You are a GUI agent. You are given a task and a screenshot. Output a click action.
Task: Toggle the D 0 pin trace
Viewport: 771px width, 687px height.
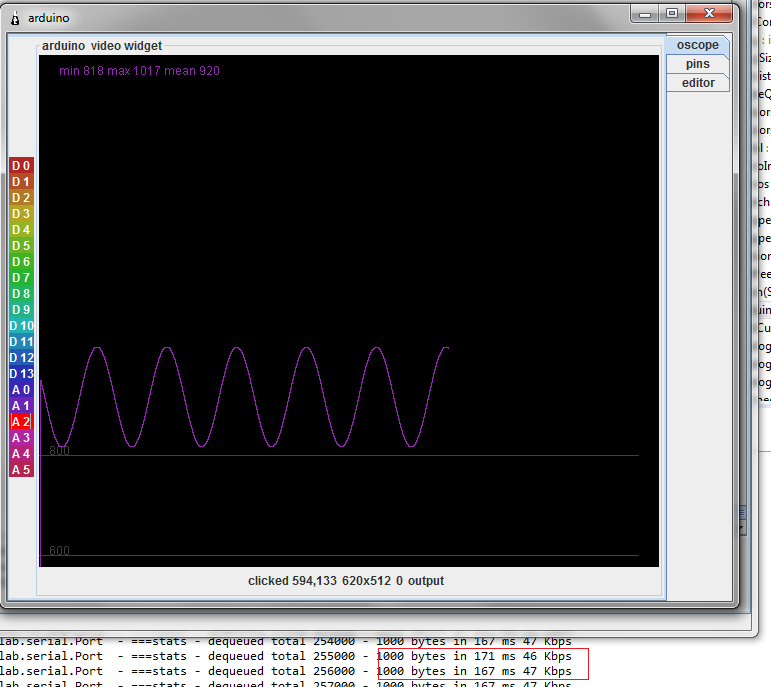point(21,166)
